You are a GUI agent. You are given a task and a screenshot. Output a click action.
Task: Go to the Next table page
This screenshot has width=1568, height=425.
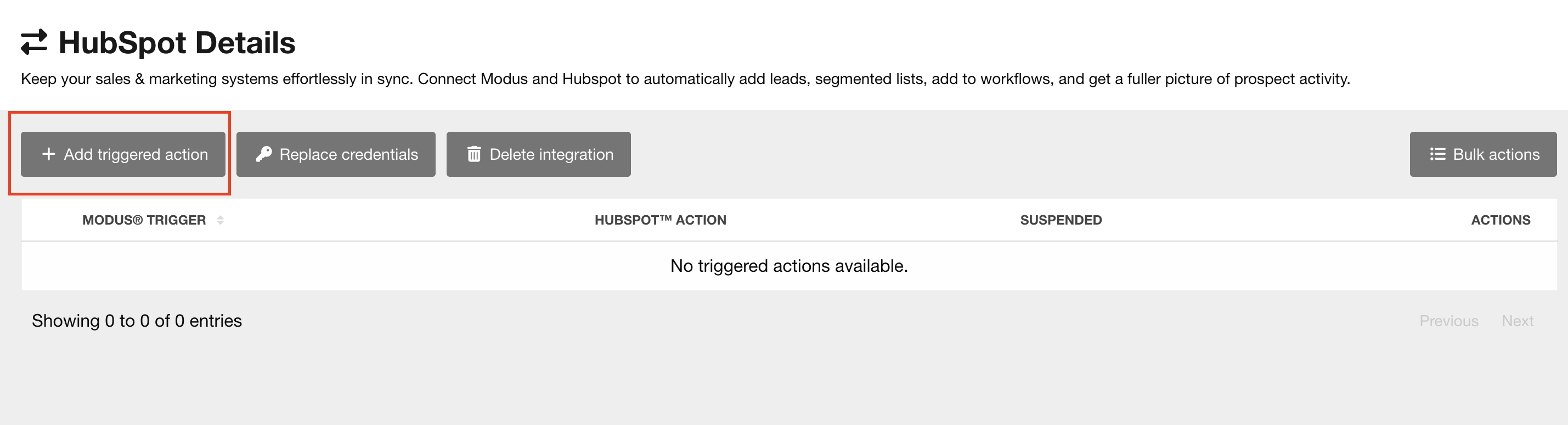click(1518, 321)
